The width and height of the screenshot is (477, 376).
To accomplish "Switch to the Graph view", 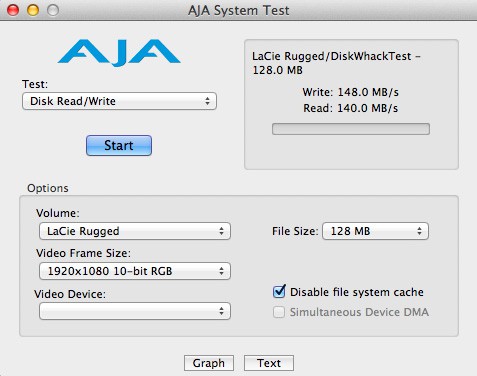I will point(209,363).
